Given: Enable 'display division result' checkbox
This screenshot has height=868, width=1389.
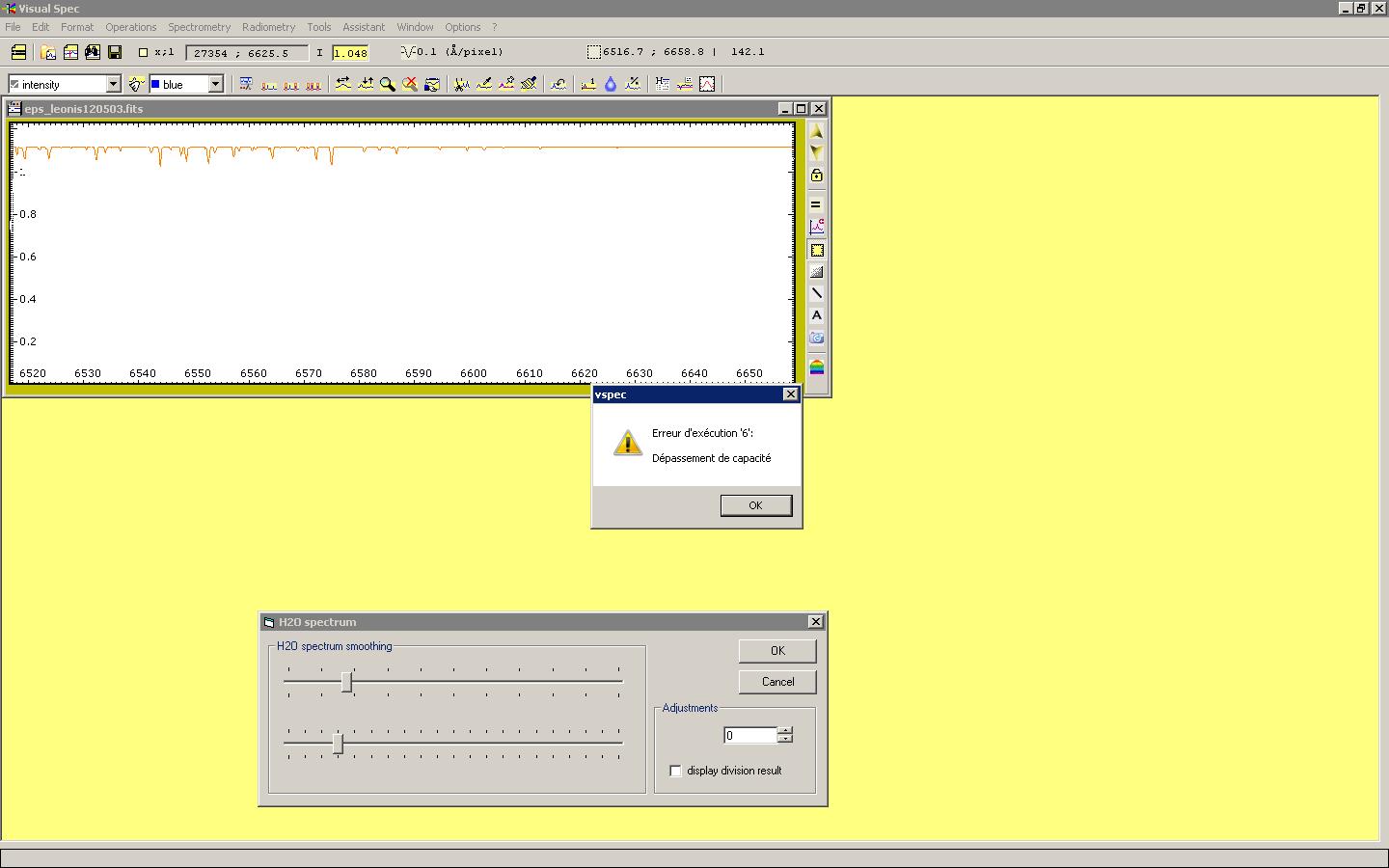Looking at the screenshot, I should coord(676,771).
